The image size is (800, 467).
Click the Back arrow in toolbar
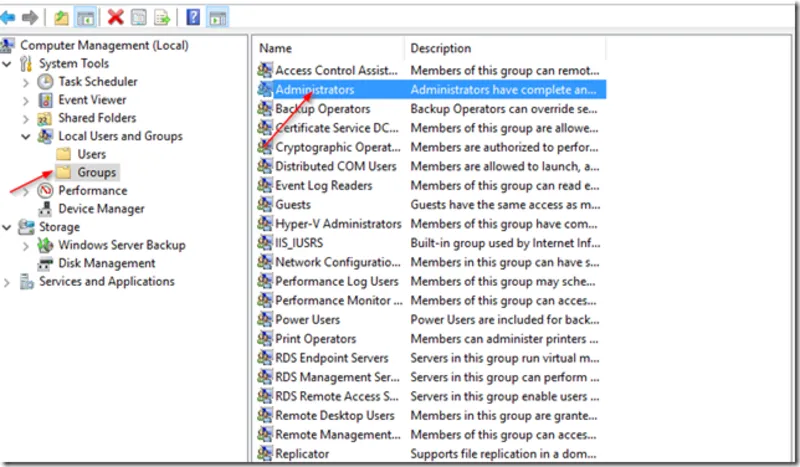coord(9,17)
